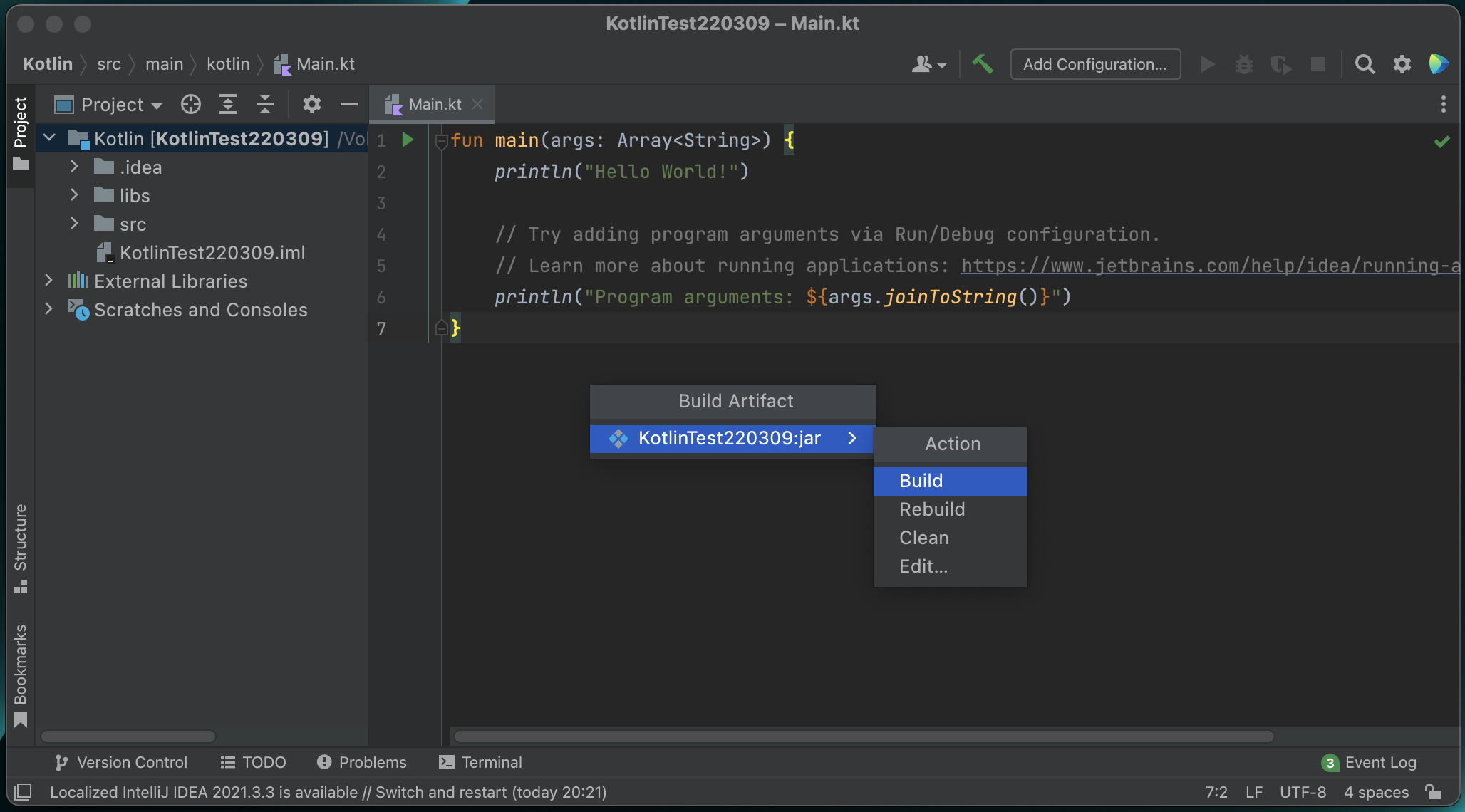Choose Build in Action menu
The width and height of the screenshot is (1465, 812).
tap(950, 481)
